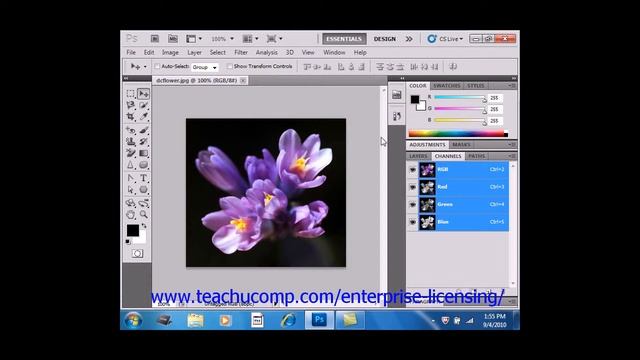Screen dimensions: 640x360
Task: Select the Zoom tool
Action: tap(143, 214)
